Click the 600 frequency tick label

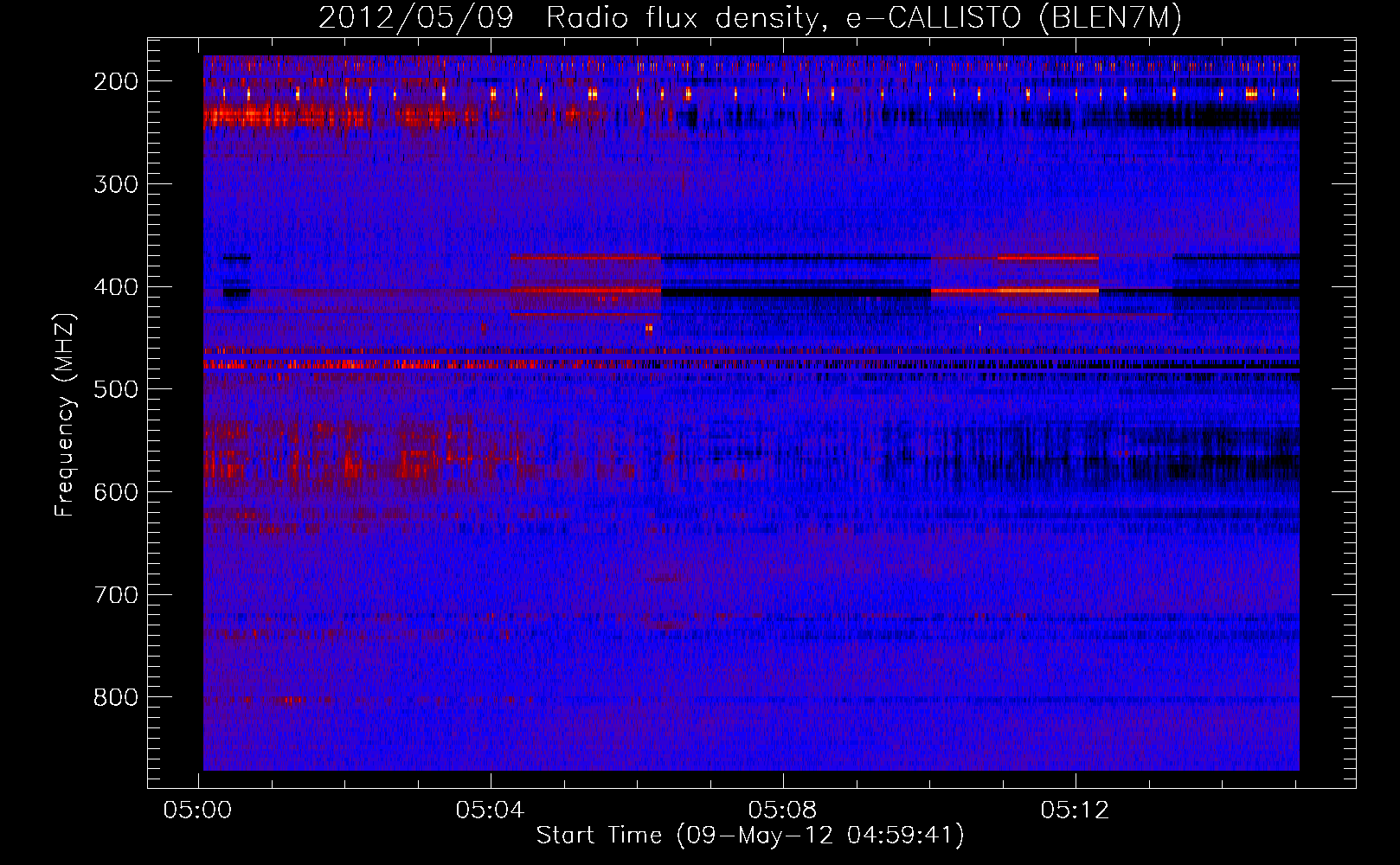[116, 492]
